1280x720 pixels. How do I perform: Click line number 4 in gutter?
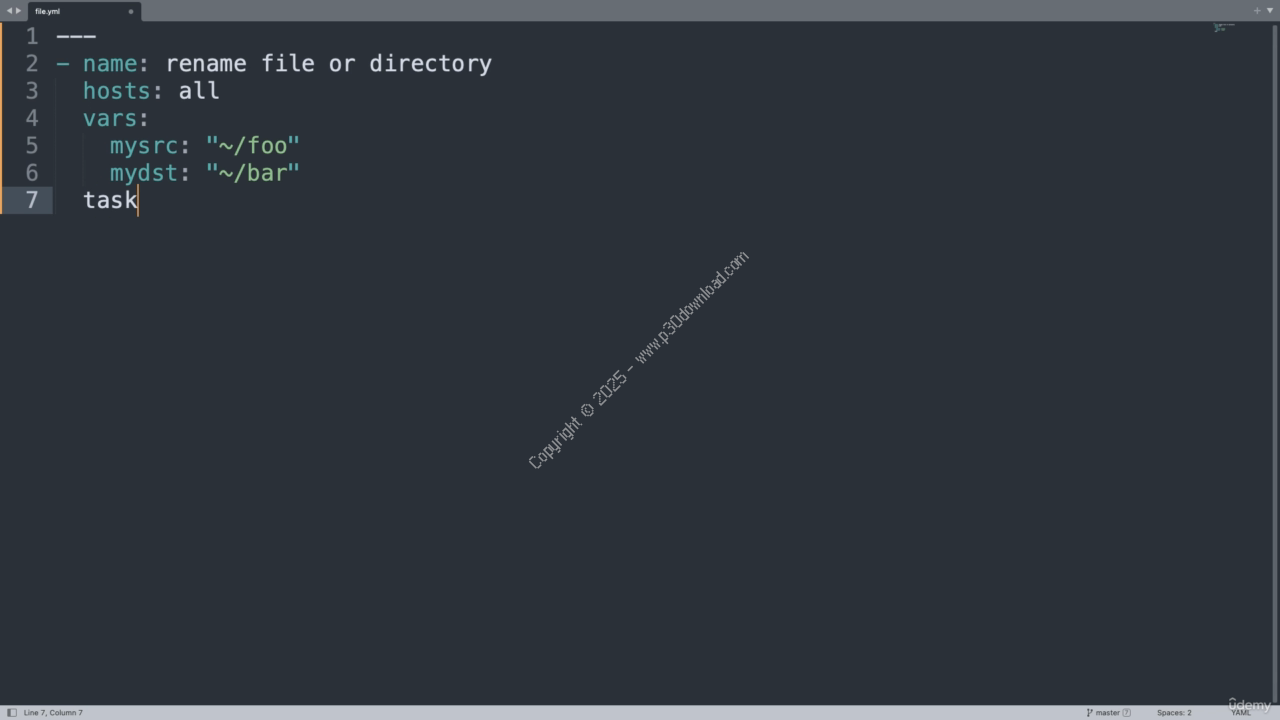tap(32, 118)
